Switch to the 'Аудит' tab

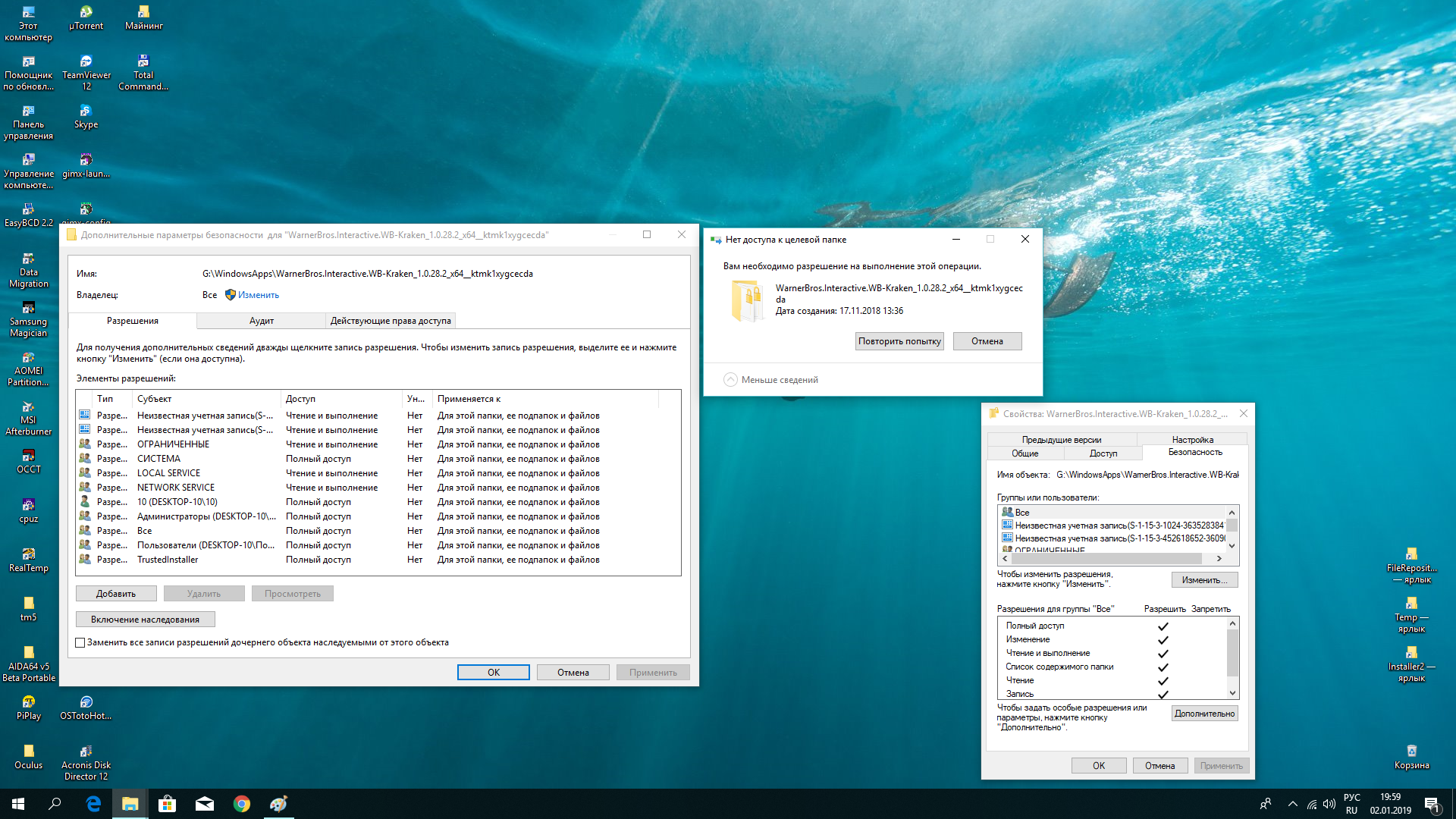(x=261, y=321)
